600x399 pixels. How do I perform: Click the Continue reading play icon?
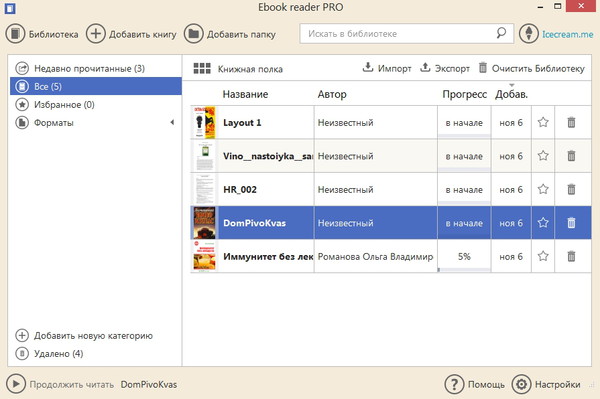pos(16,383)
